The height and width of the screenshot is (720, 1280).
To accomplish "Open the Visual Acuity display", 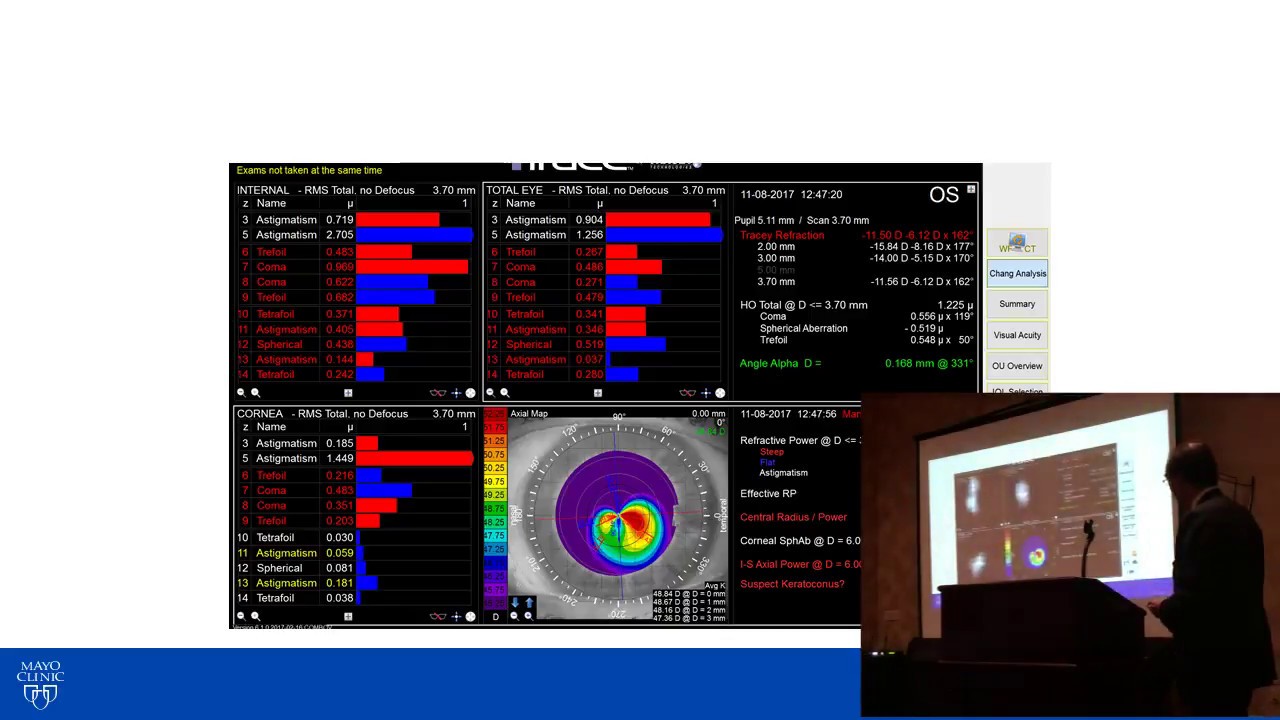I will (1017, 335).
